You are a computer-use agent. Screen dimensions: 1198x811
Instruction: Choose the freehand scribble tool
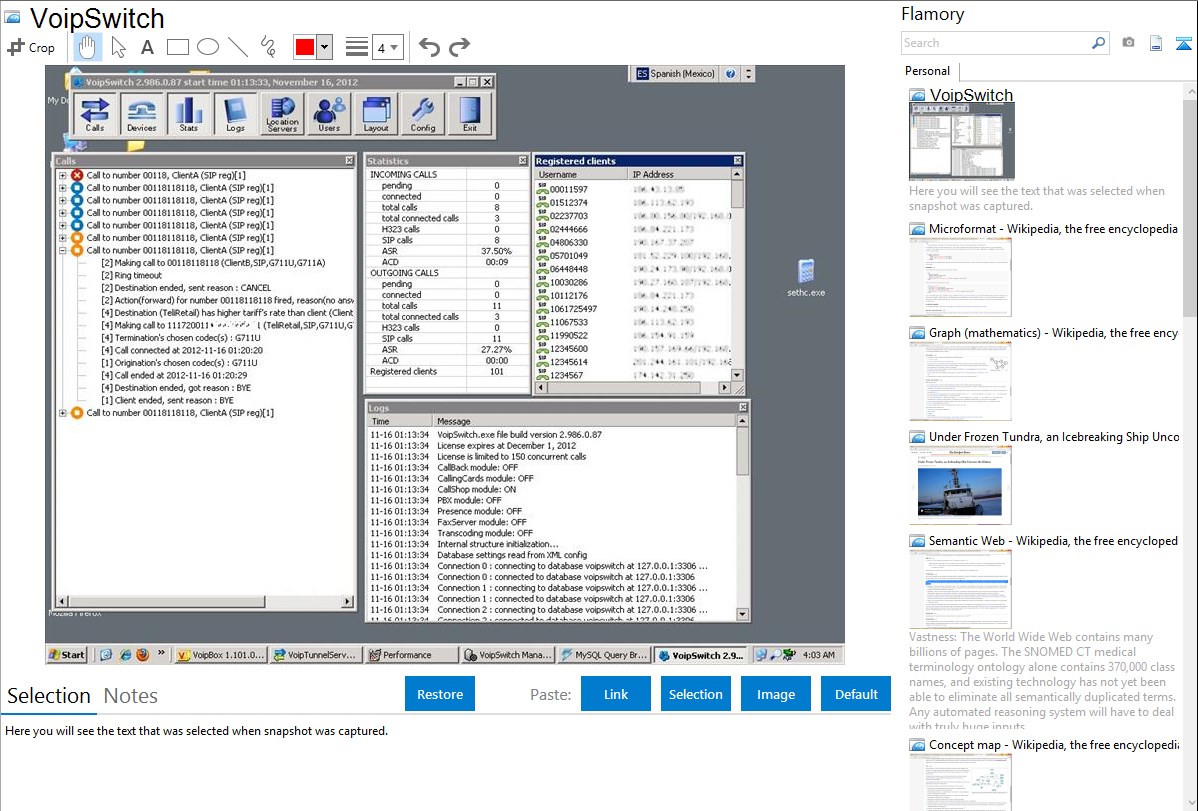(267, 47)
